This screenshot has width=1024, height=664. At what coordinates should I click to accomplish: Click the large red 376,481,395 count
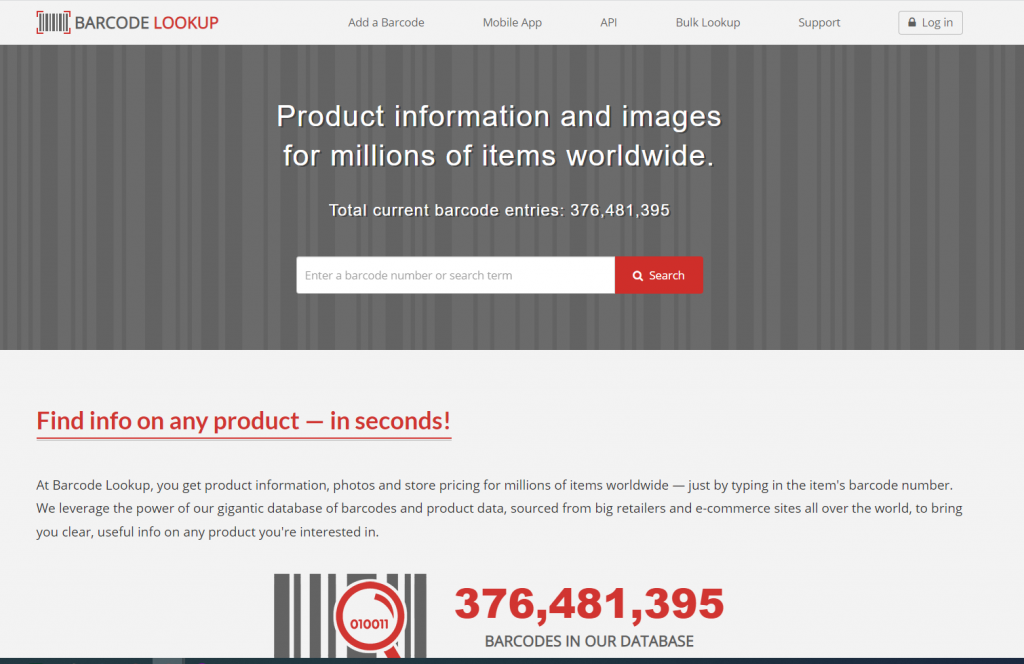(589, 603)
